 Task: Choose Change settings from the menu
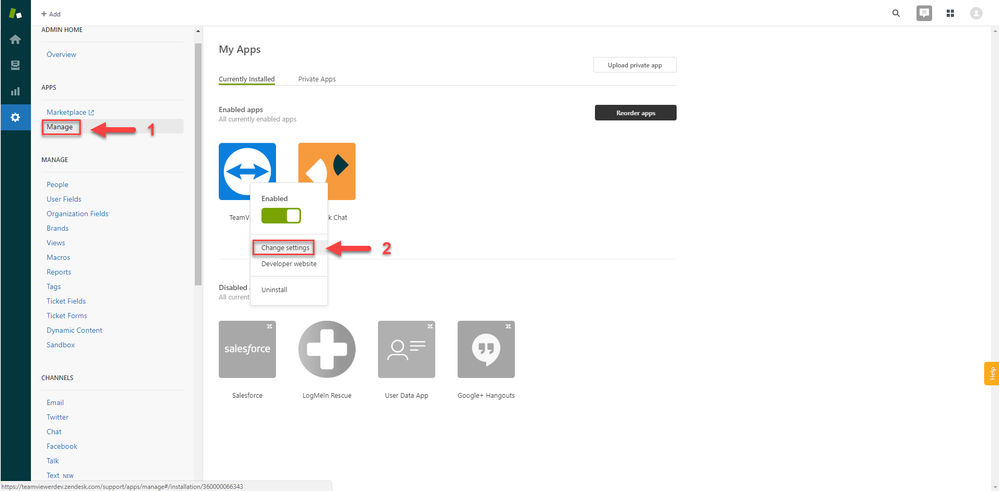coord(285,247)
